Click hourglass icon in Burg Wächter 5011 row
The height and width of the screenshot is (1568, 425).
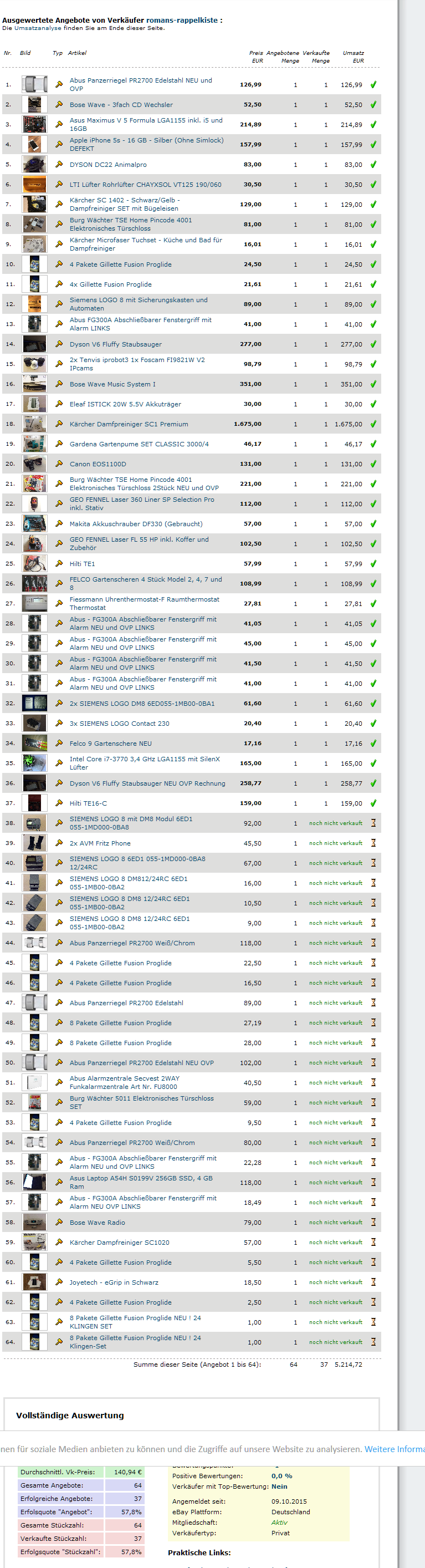click(x=373, y=1102)
